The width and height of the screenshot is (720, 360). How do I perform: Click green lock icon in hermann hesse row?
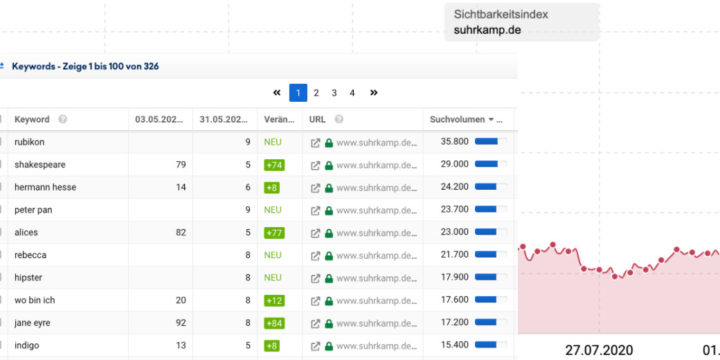tap(328, 187)
